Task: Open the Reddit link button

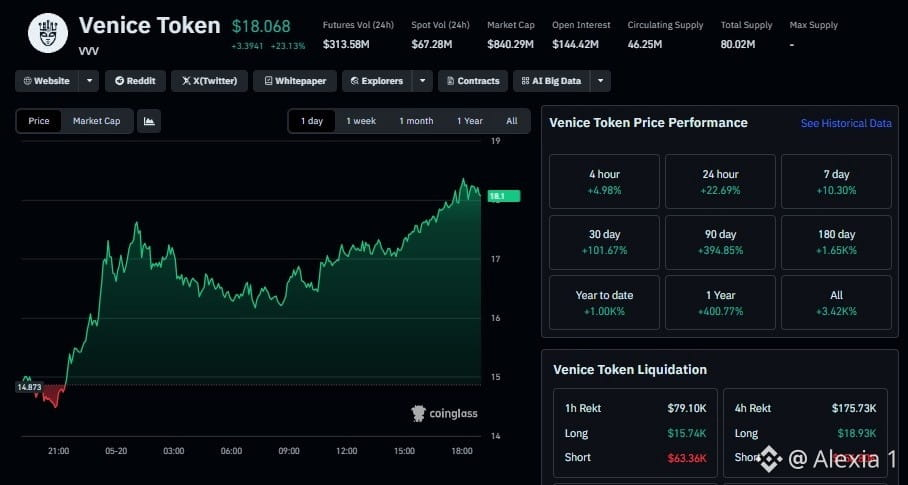Action: click(x=136, y=81)
